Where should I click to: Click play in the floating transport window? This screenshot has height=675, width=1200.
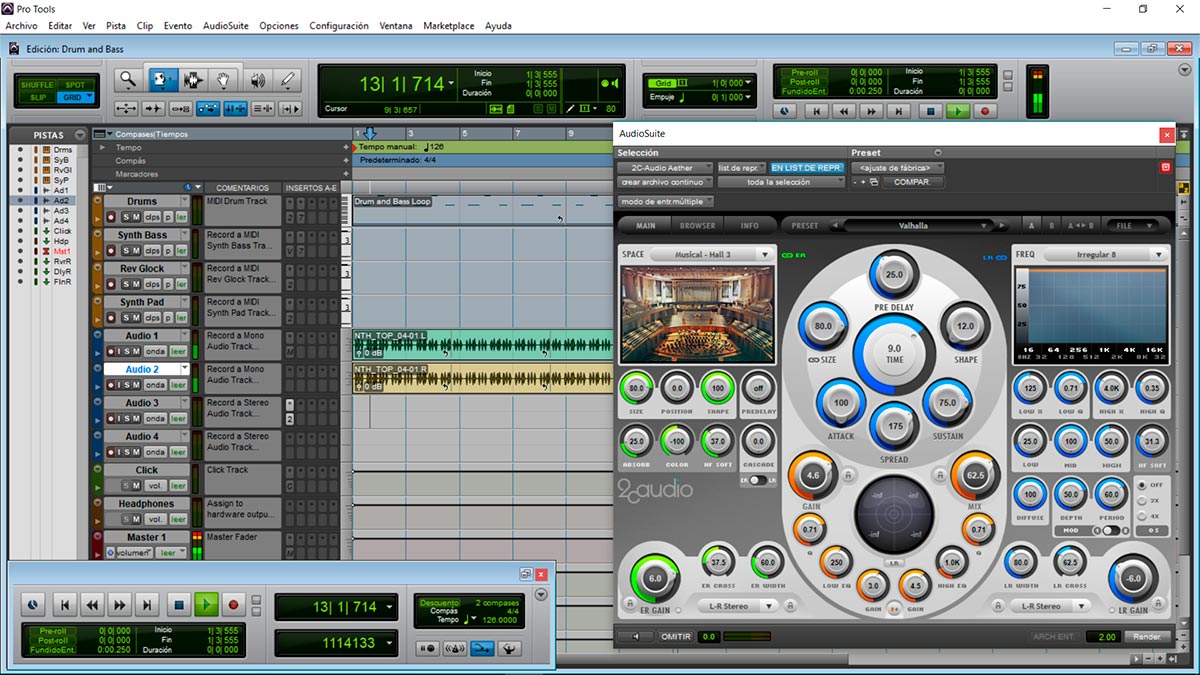tap(206, 604)
